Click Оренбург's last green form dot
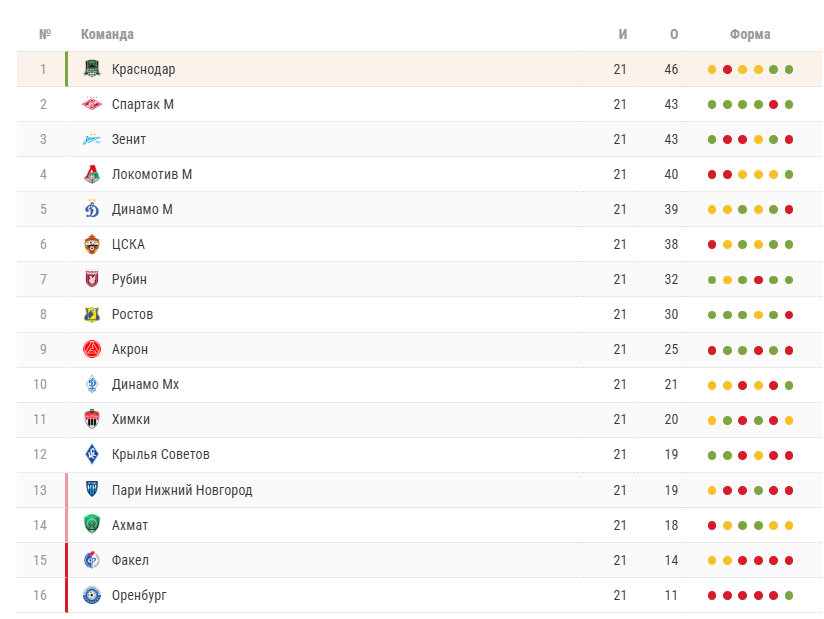 click(x=789, y=595)
